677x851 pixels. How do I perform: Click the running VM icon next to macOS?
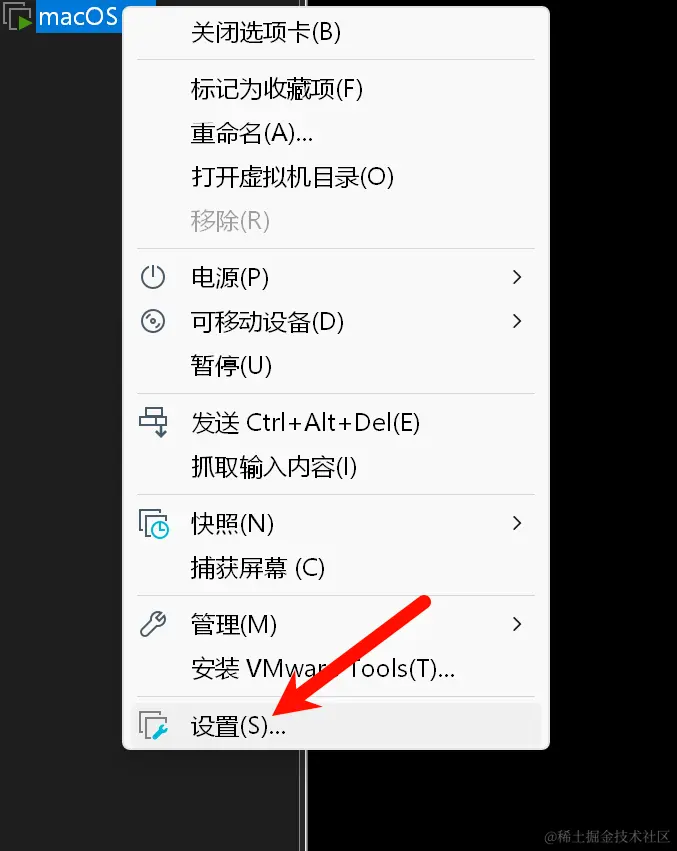pos(17,16)
